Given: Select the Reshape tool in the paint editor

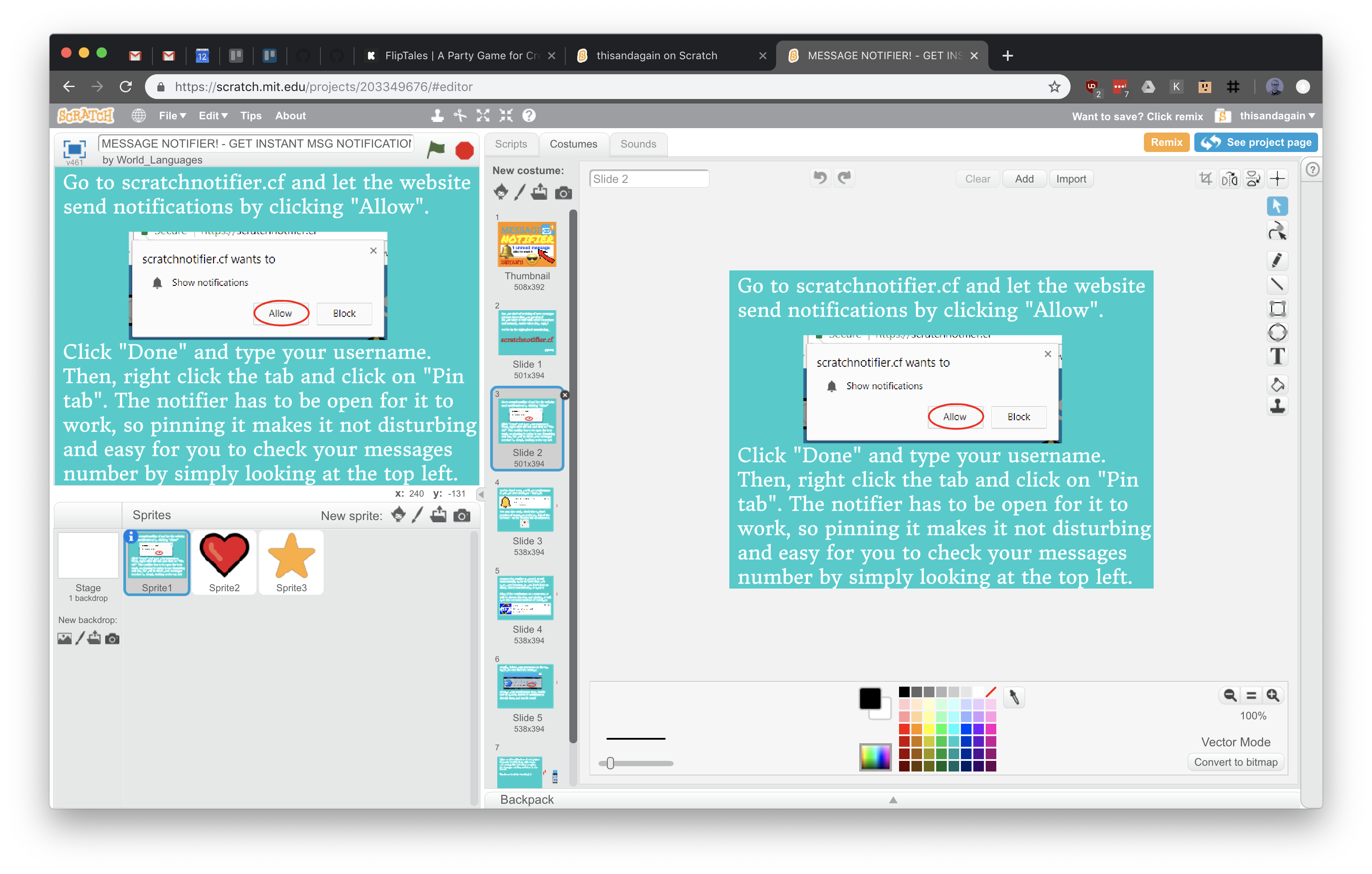Looking at the screenshot, I should [x=1277, y=230].
